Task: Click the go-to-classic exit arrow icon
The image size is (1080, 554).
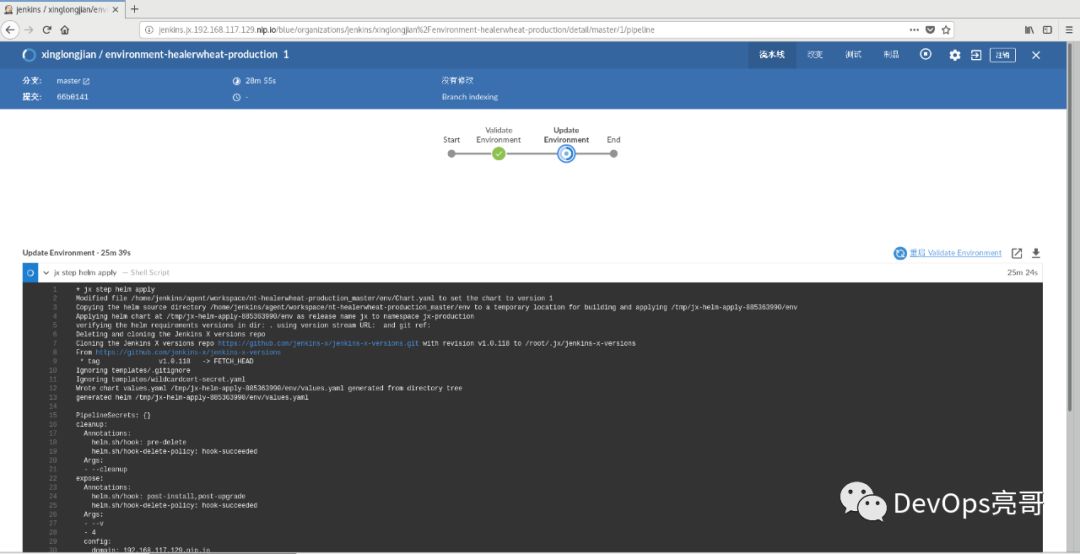Action: [x=976, y=55]
